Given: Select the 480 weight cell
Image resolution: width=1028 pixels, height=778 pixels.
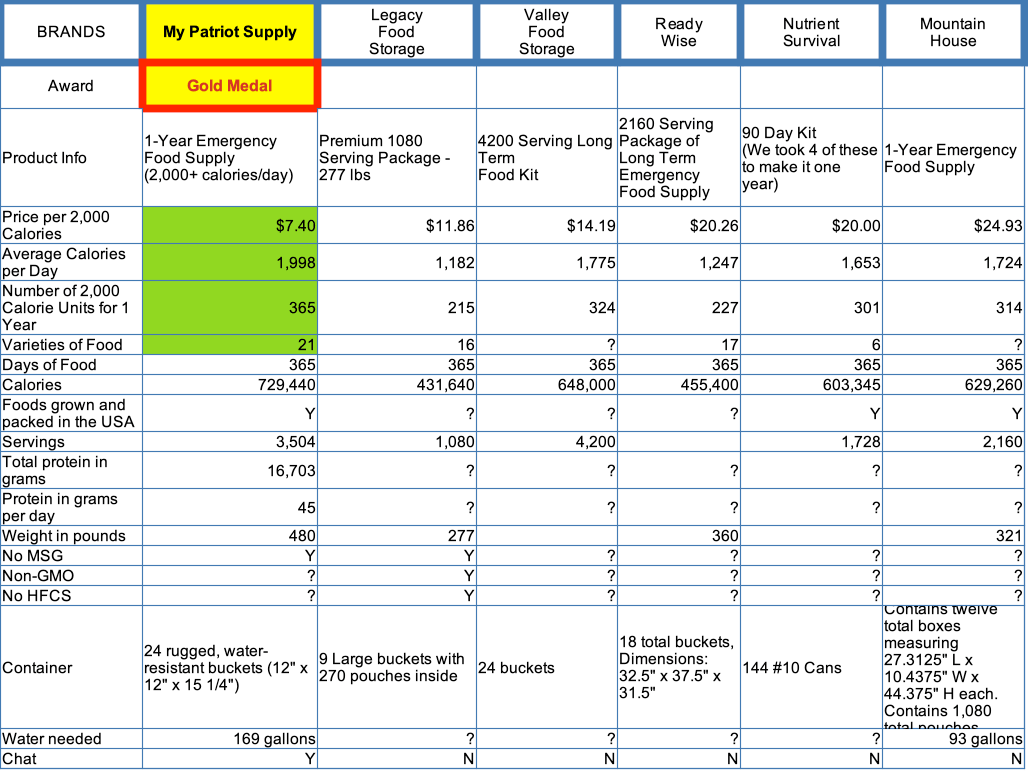Looking at the screenshot, I should (x=229, y=535).
